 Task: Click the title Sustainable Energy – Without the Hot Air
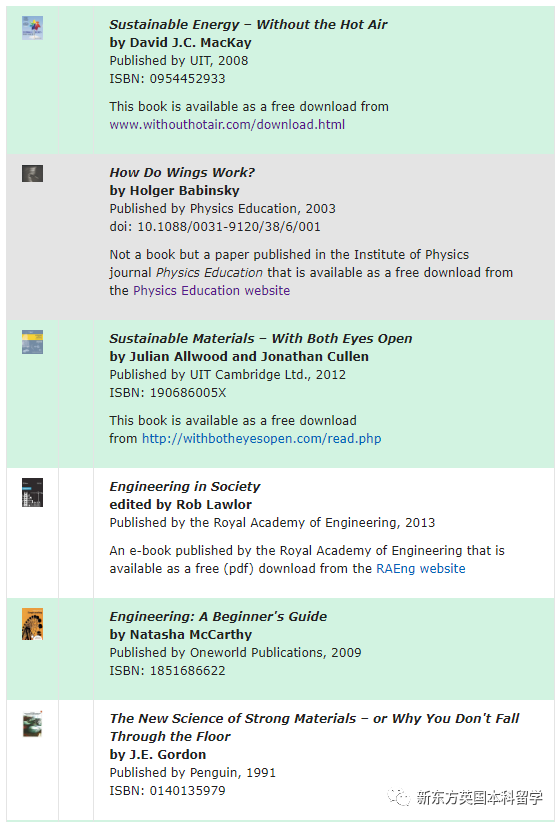[x=248, y=25]
